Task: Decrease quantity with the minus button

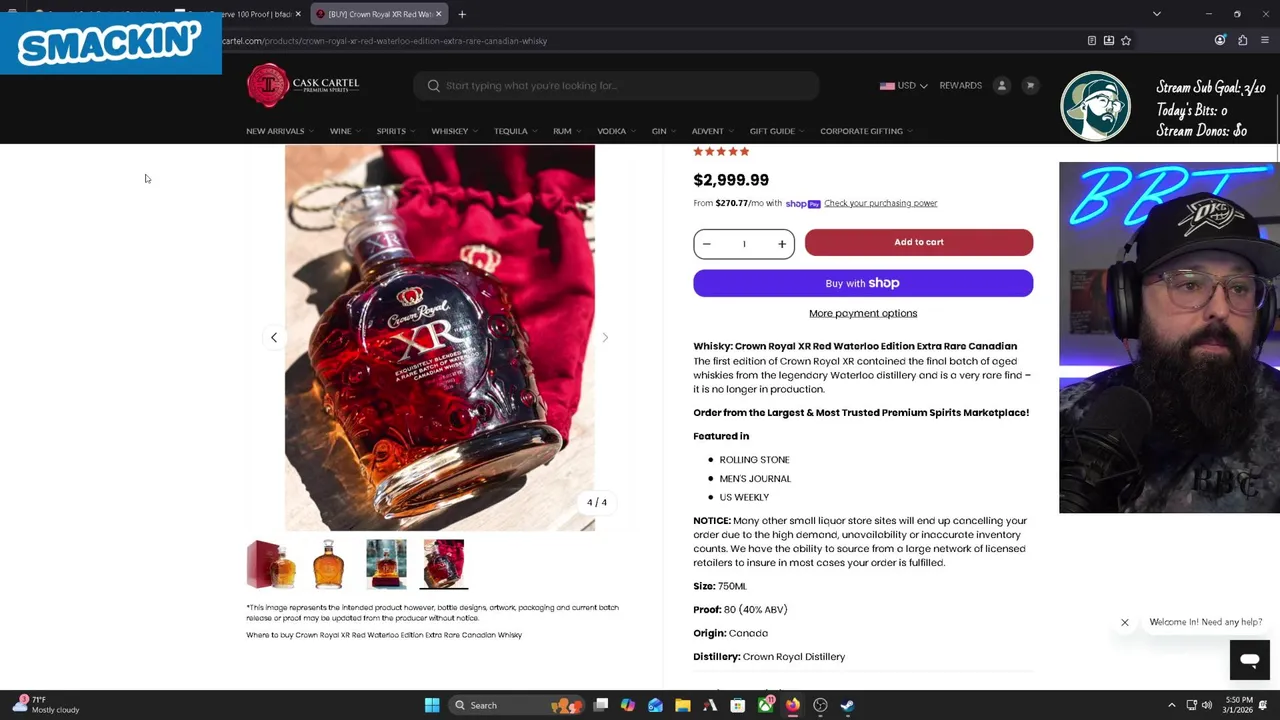Action: point(706,244)
